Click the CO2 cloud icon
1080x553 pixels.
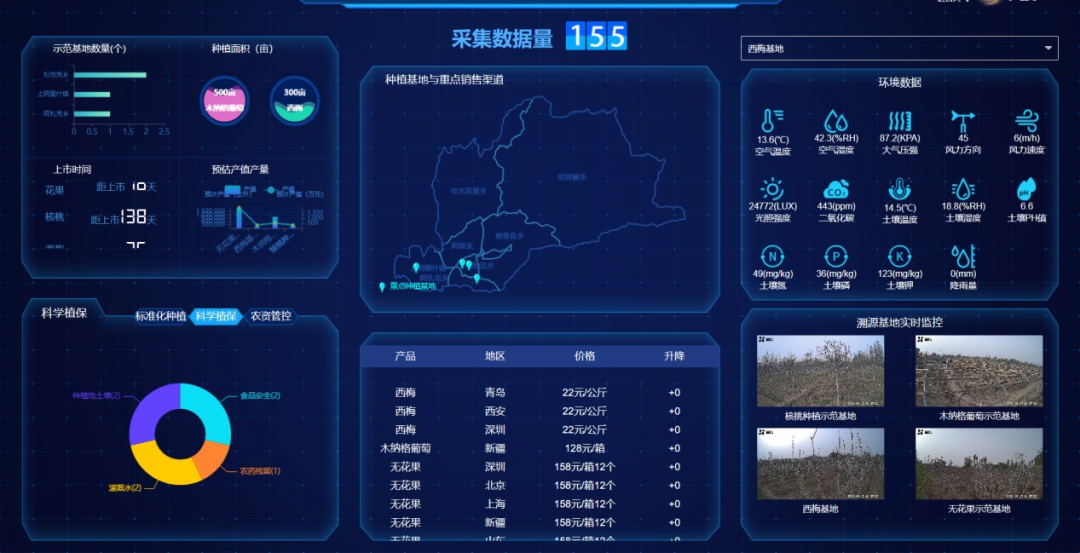(x=835, y=189)
